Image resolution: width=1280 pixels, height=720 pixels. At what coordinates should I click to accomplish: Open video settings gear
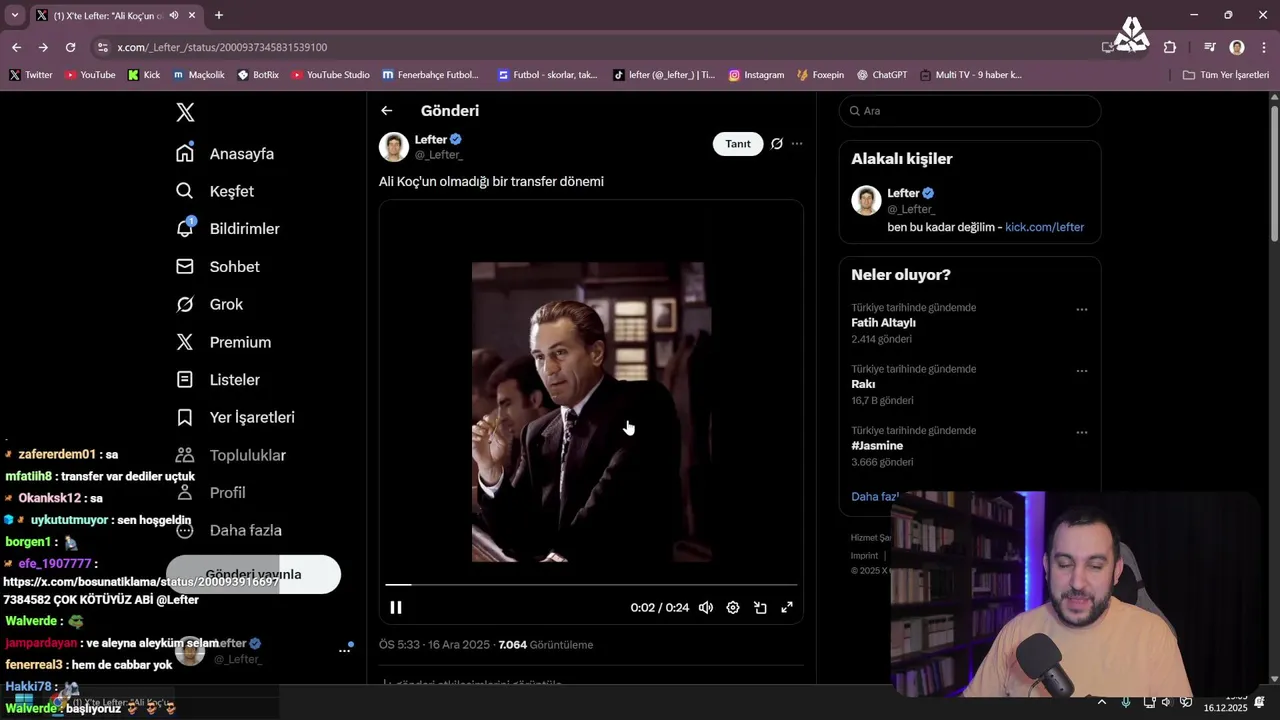(733, 607)
